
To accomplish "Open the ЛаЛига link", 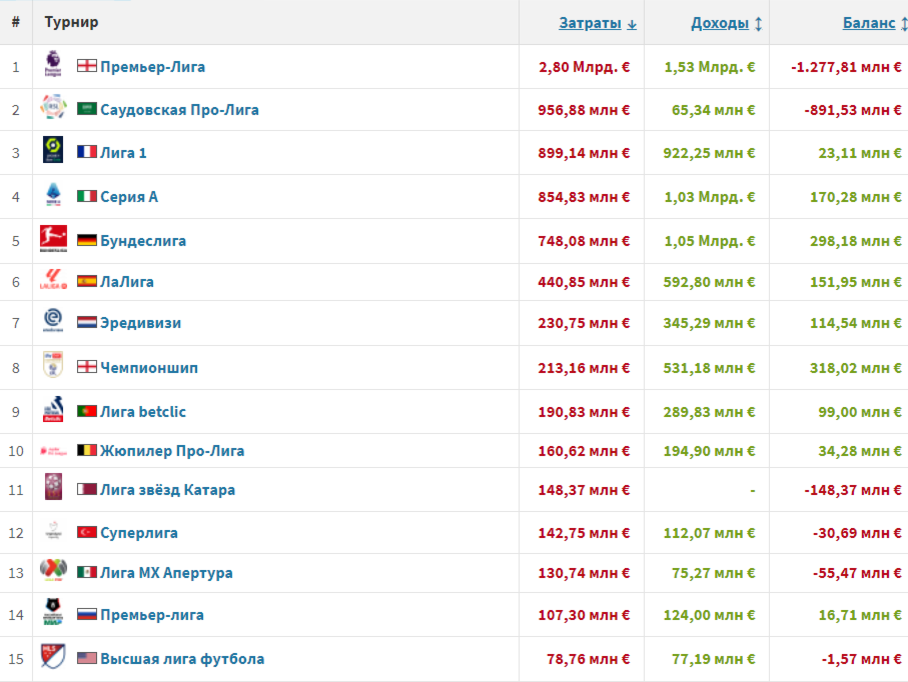I will coord(127,282).
